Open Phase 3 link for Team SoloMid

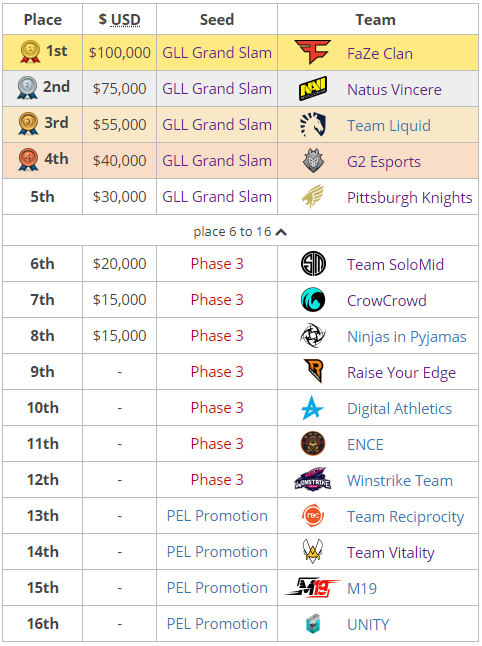217,264
